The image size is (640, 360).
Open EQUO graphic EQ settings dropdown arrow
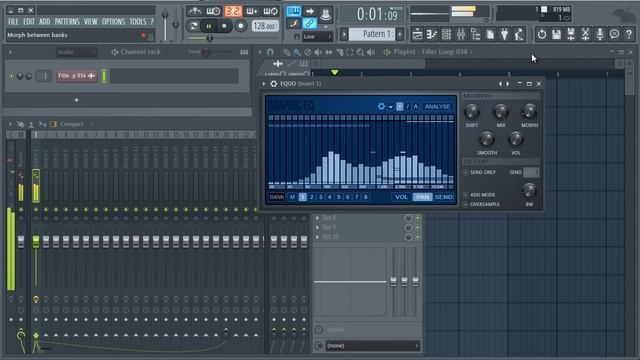click(x=391, y=107)
